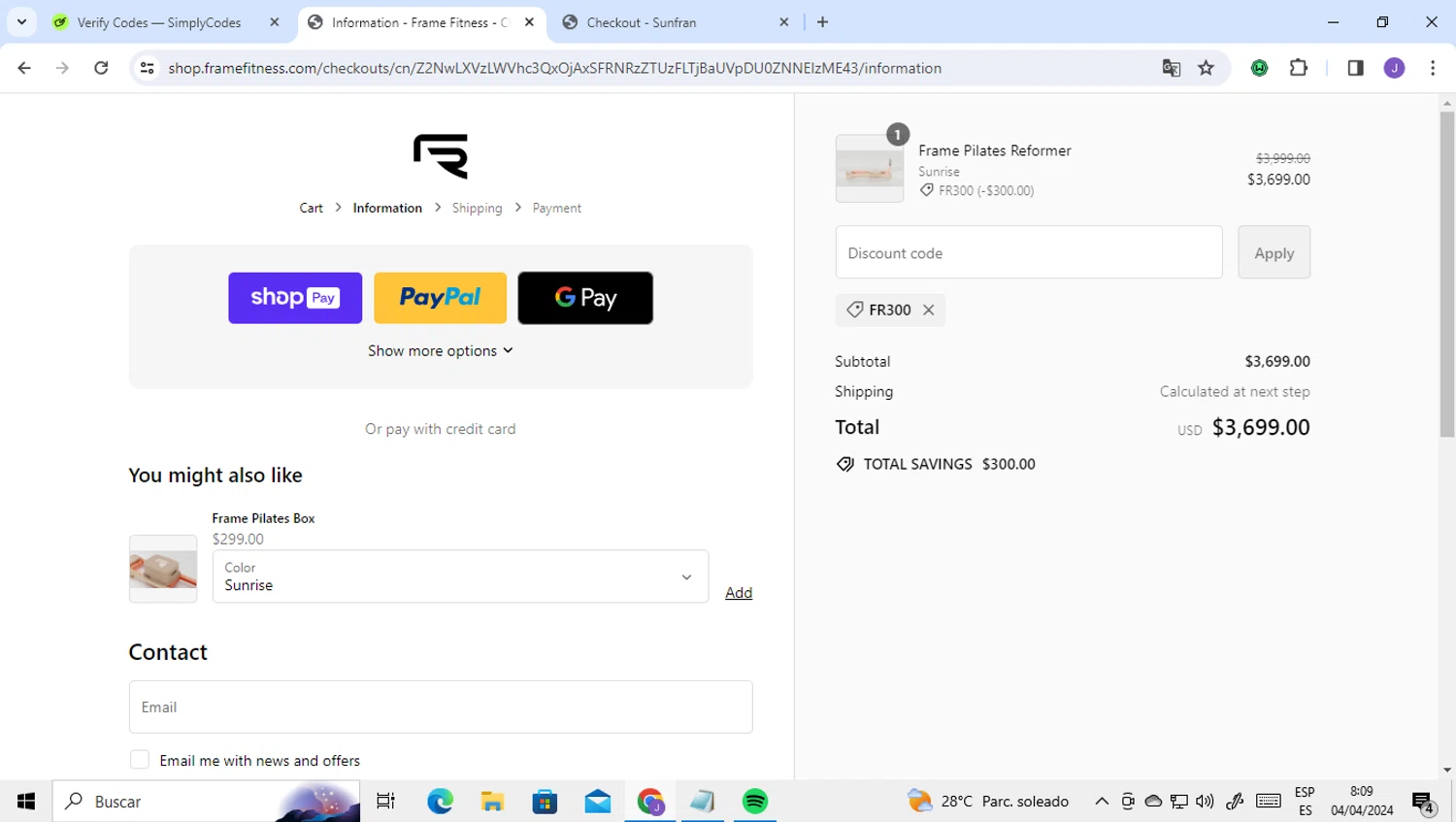Expand Show more options
The height and width of the screenshot is (822, 1456).
tap(440, 350)
